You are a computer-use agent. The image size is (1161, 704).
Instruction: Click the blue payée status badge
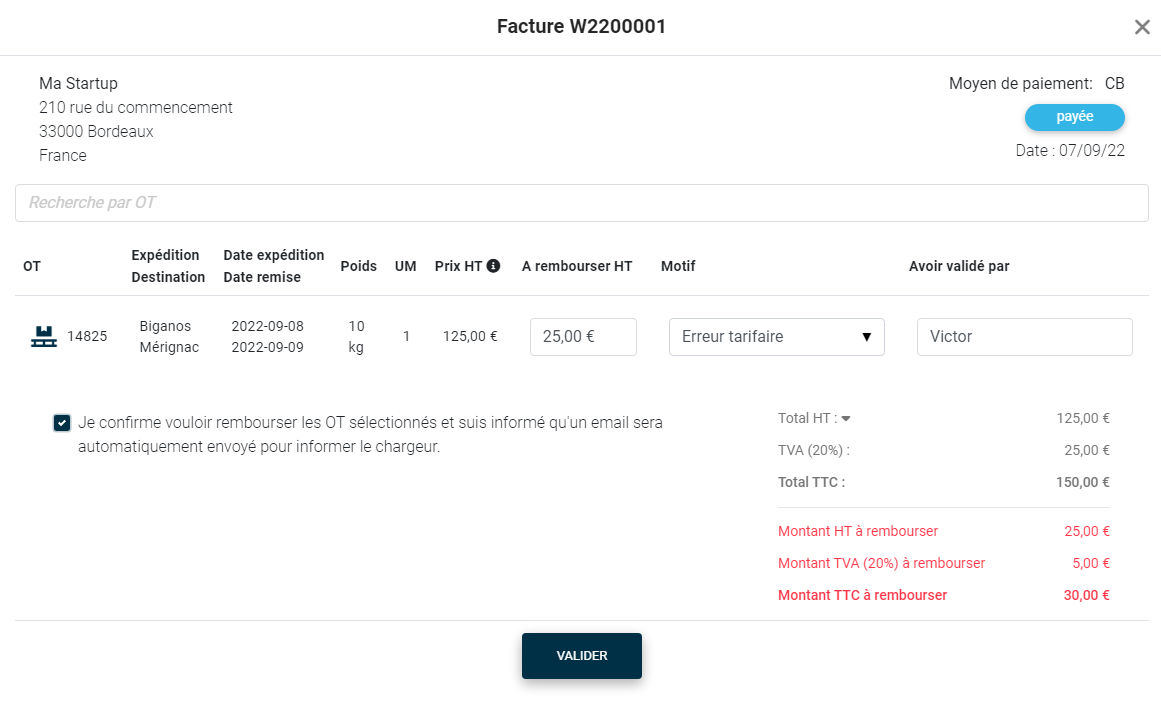(1074, 117)
